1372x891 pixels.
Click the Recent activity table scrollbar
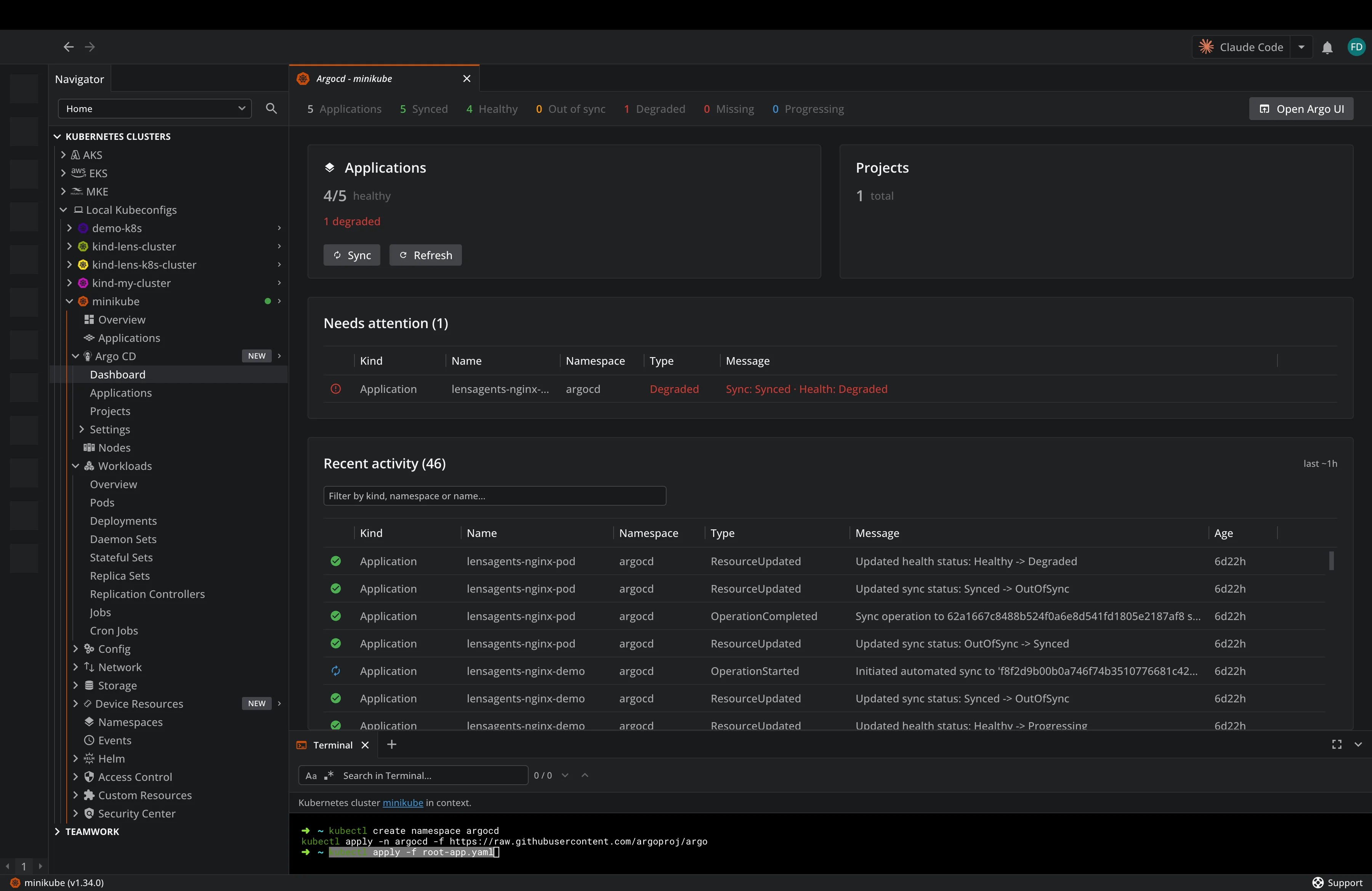1332,560
